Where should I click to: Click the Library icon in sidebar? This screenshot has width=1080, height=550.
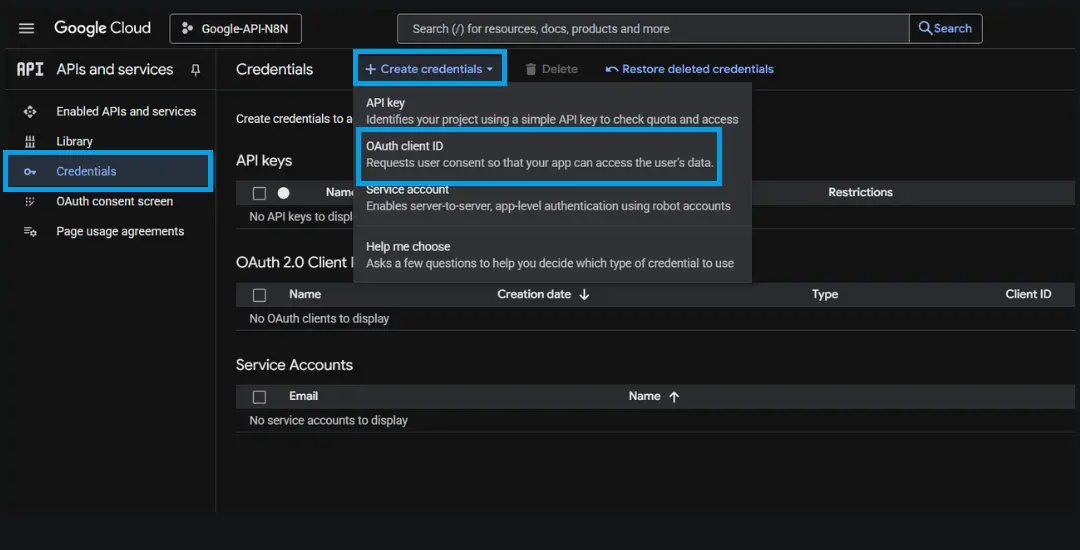pyautogui.click(x=30, y=142)
